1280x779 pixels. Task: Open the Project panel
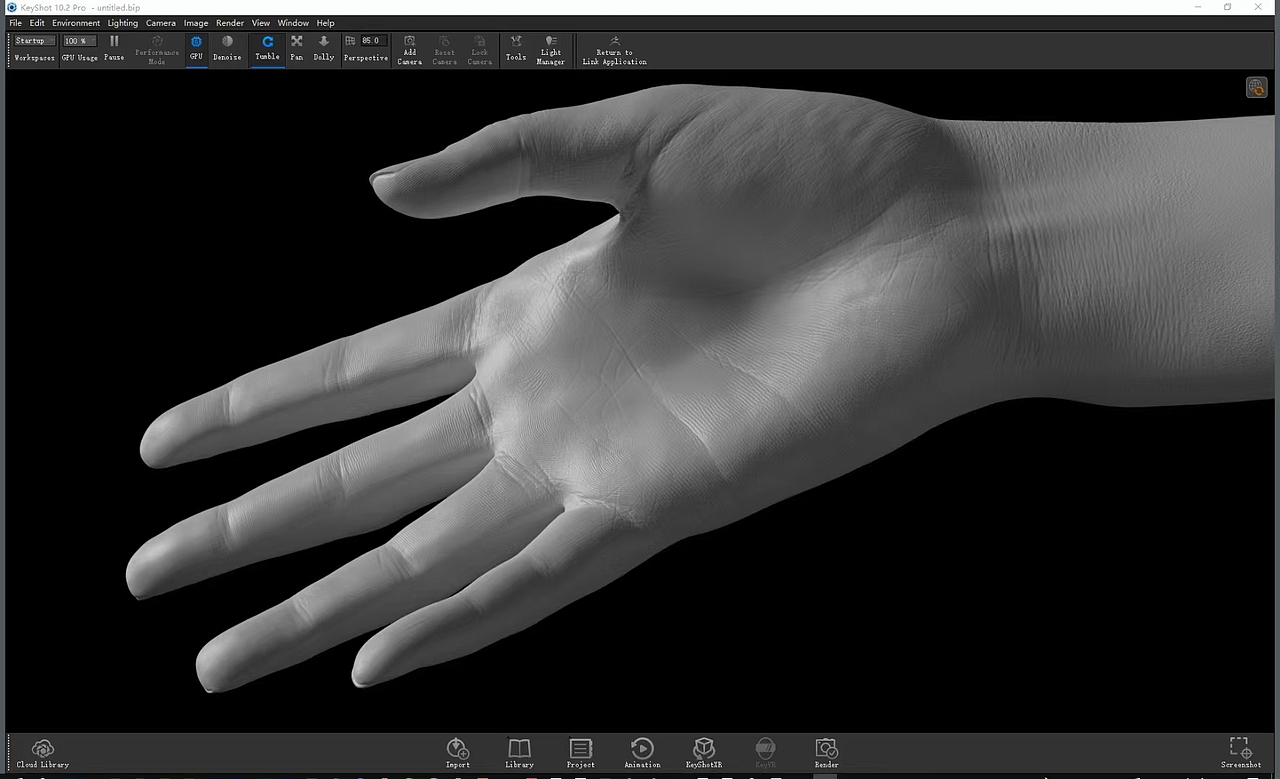(x=581, y=753)
